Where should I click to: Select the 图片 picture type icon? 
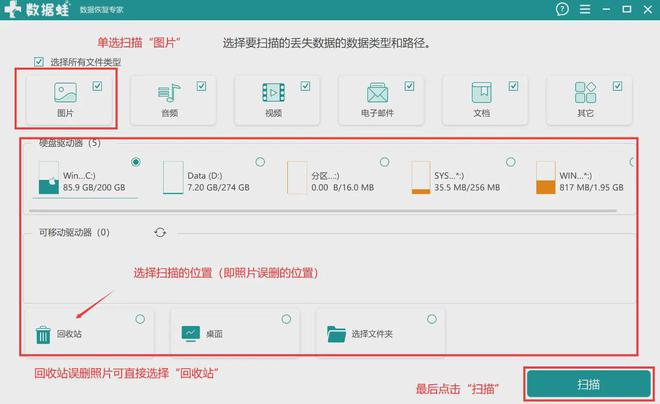click(65, 92)
